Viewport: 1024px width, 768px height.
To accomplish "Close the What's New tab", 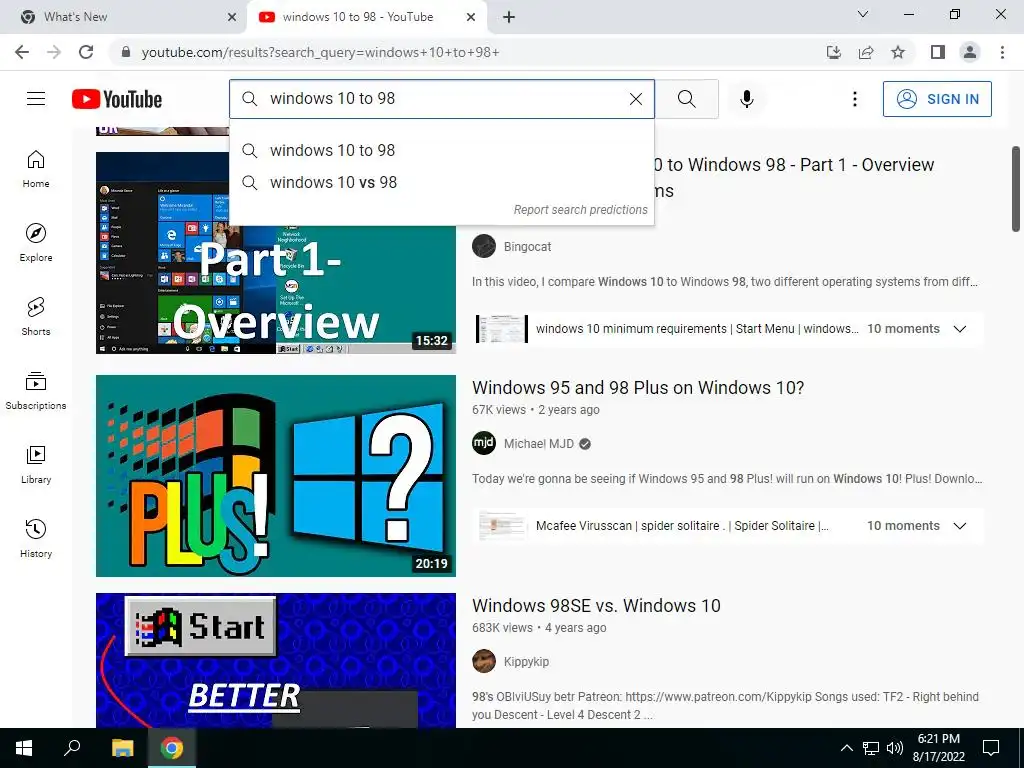I will tap(232, 17).
